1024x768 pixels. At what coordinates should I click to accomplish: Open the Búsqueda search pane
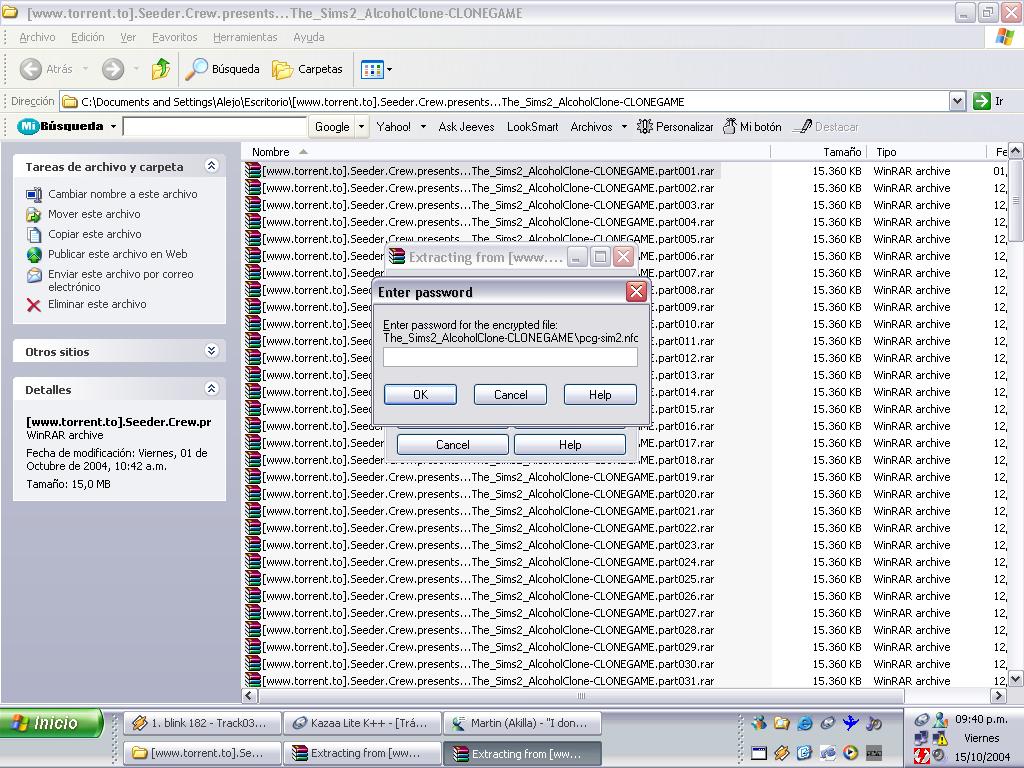[223, 69]
